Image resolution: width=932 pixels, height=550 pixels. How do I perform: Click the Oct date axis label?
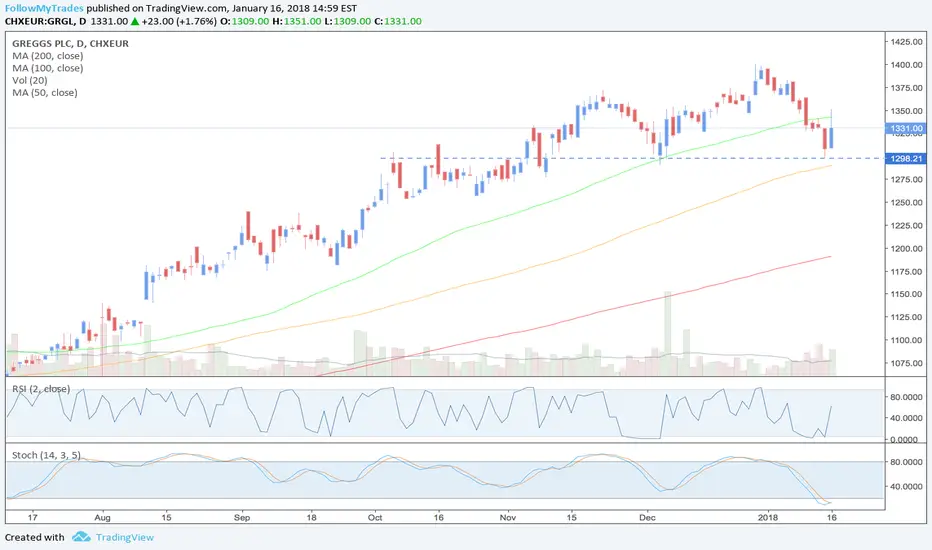click(x=375, y=517)
